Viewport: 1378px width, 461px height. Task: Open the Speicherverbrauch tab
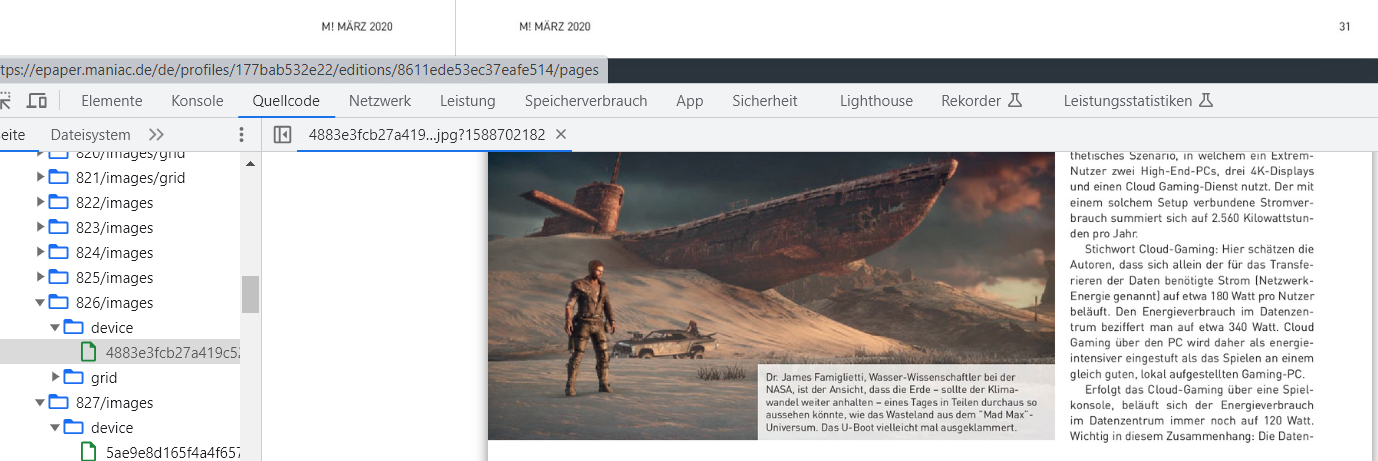point(586,101)
